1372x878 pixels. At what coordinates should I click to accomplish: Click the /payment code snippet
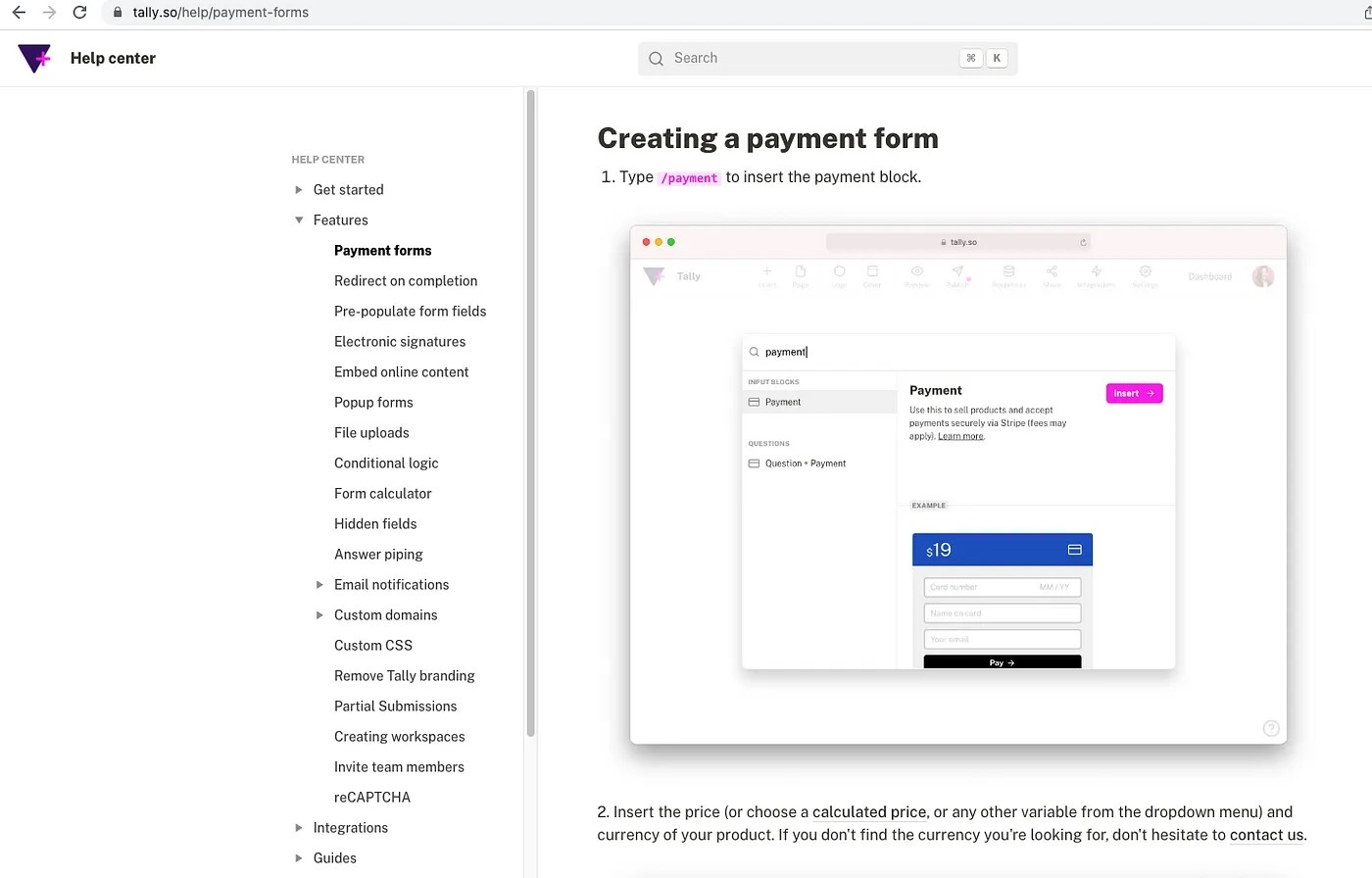(x=690, y=178)
